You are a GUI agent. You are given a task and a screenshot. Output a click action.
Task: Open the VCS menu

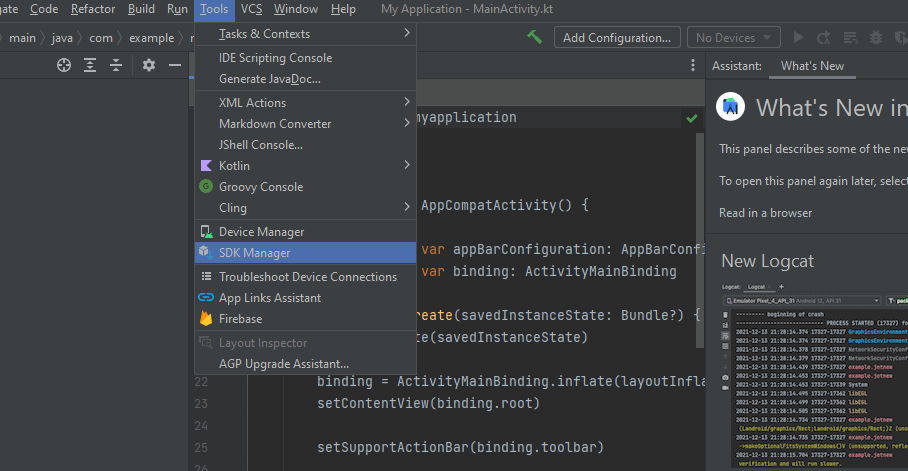click(251, 9)
